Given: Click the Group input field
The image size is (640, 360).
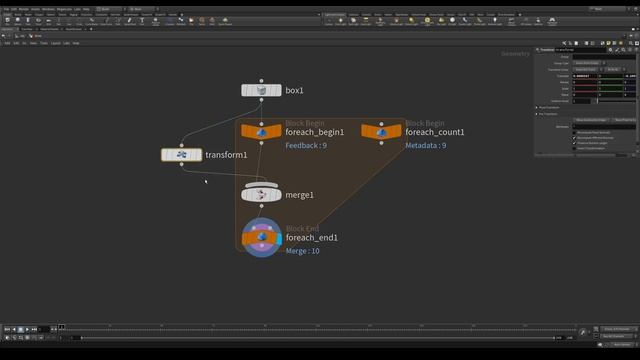Looking at the screenshot, I should pos(604,57).
